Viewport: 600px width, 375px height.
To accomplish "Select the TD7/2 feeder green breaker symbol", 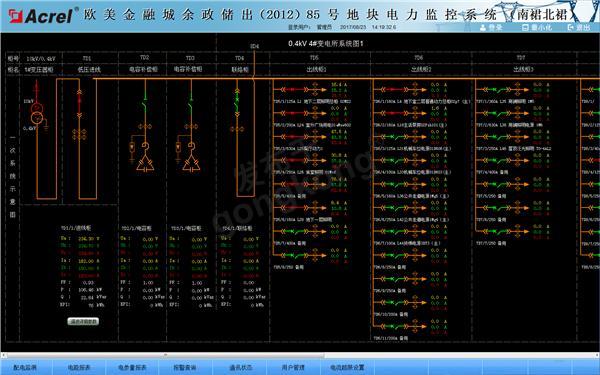I will pos(496,113).
